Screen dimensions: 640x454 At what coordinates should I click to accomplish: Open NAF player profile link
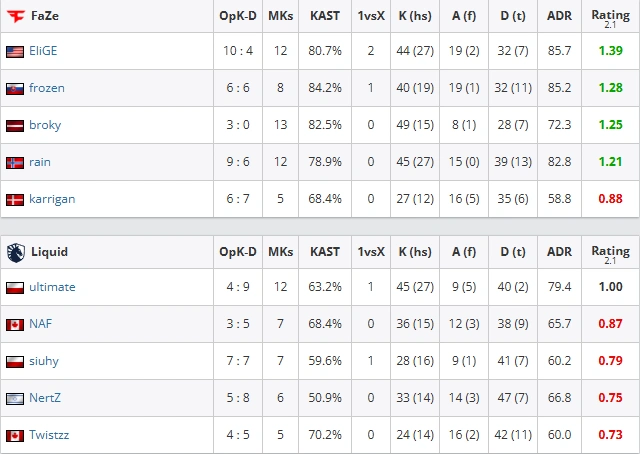pos(40,324)
